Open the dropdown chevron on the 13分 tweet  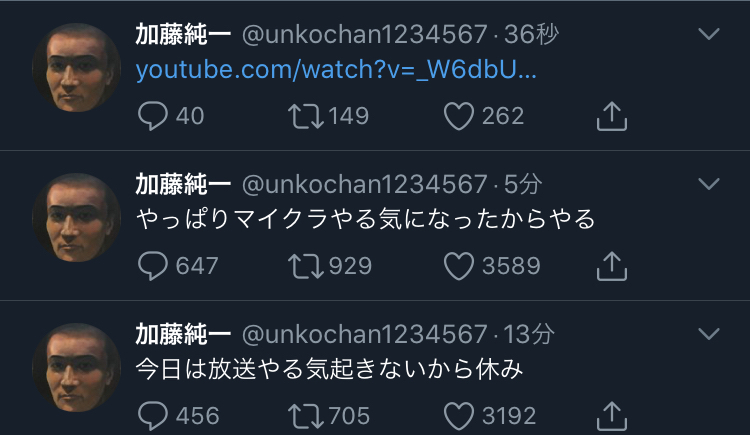click(708, 333)
